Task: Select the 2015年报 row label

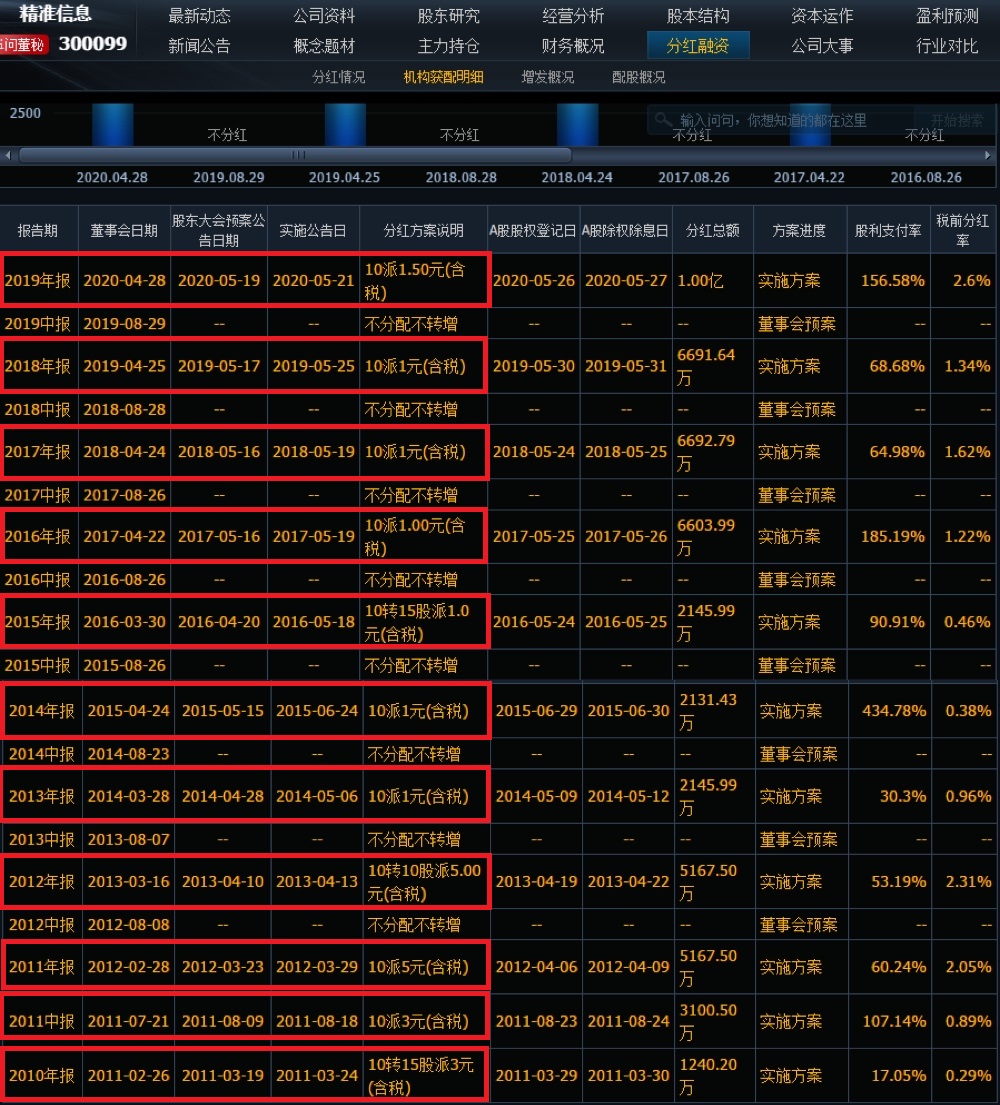Action: [37, 622]
